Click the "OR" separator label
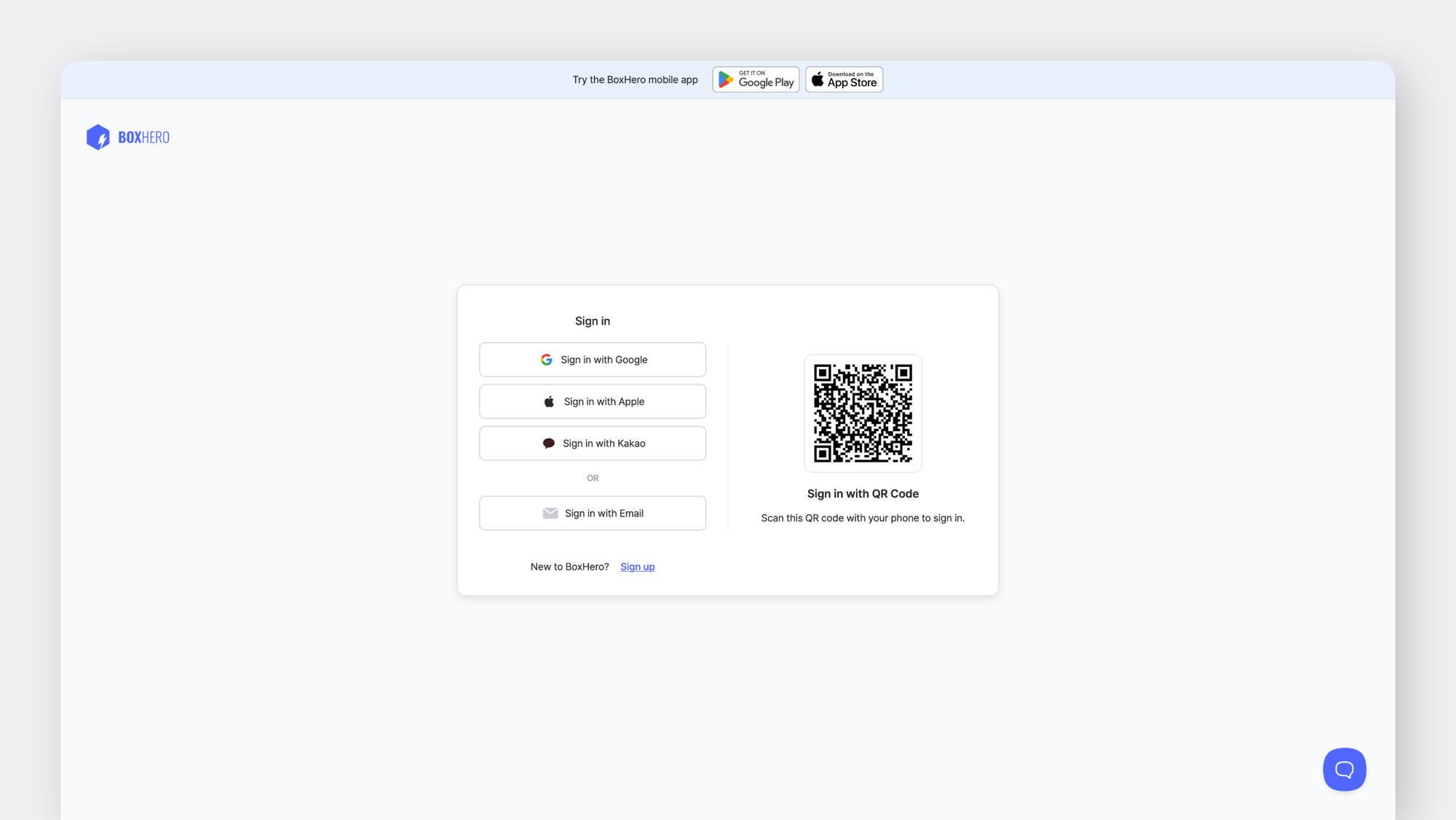Viewport: 1456px width, 820px height. 593,478
